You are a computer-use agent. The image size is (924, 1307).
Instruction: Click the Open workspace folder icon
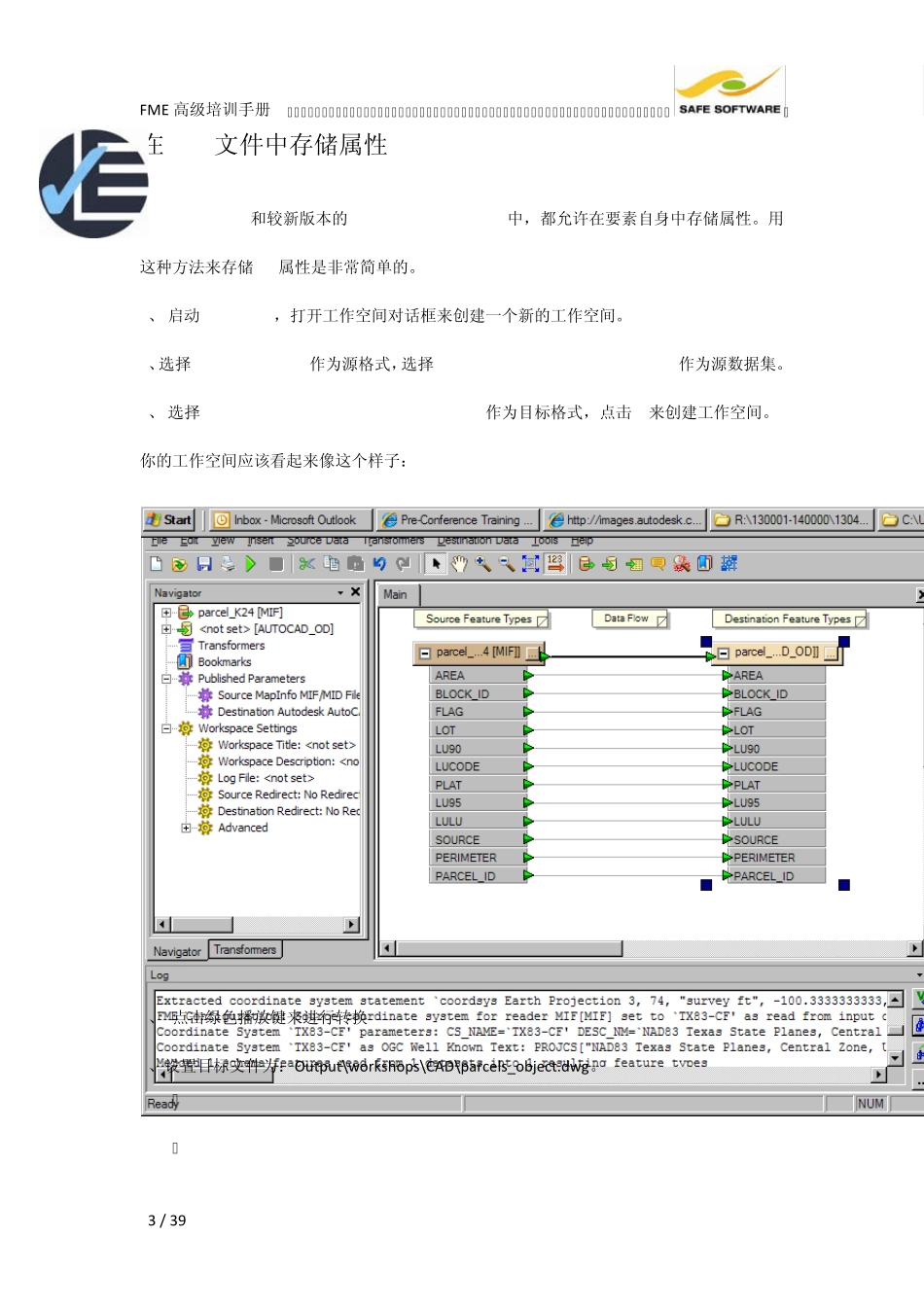pyautogui.click(x=180, y=564)
